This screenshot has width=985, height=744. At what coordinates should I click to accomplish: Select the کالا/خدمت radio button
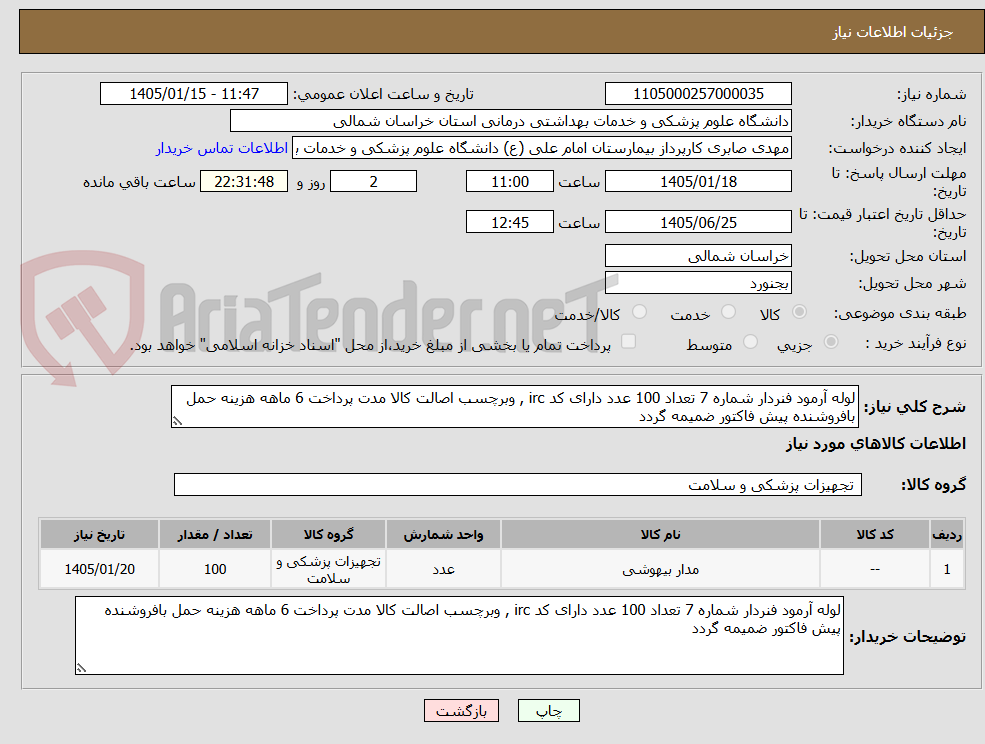pyautogui.click(x=639, y=312)
